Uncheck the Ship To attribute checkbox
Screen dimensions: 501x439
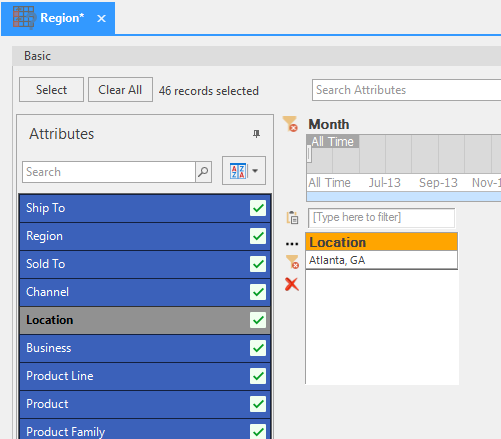coord(258,208)
